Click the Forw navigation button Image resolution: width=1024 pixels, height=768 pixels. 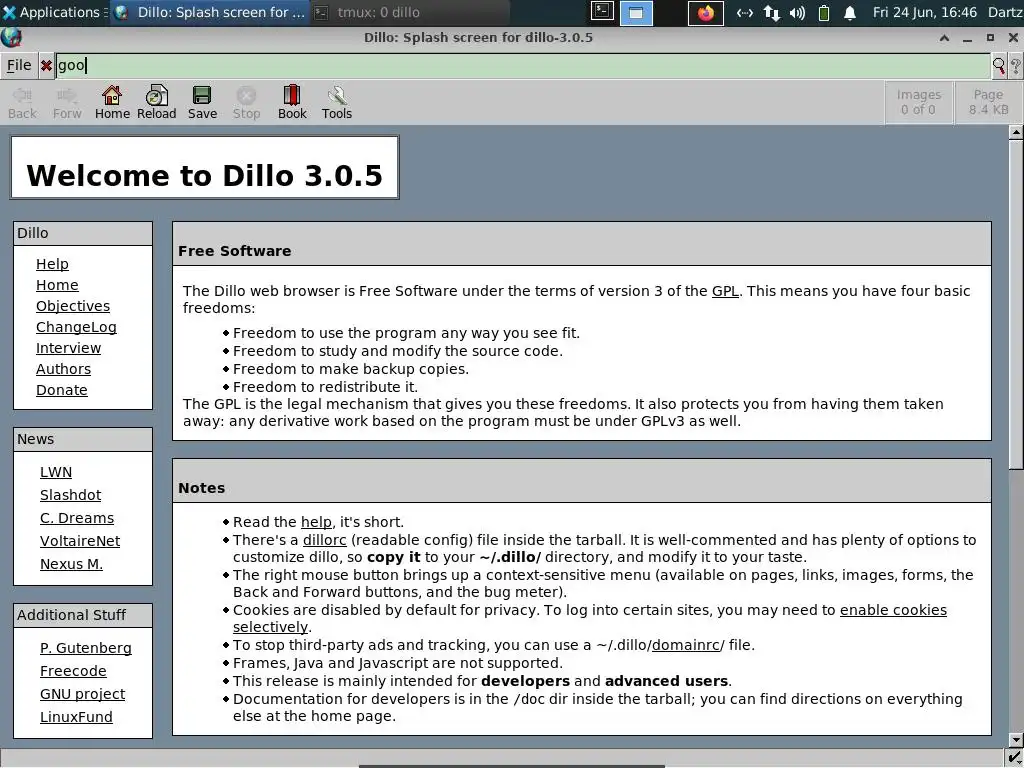point(67,103)
